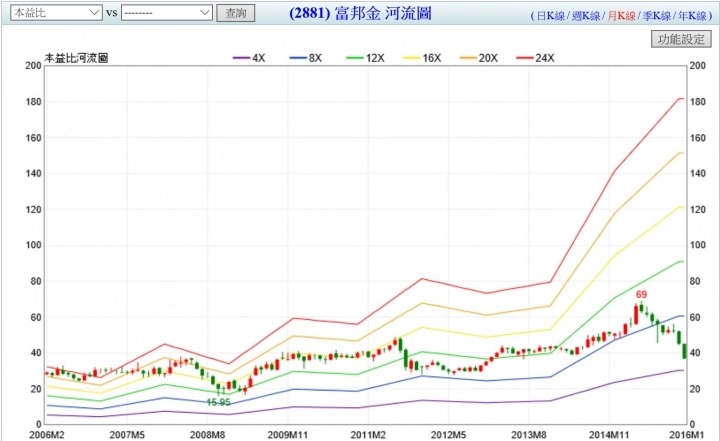
Task: Toggle the 8X blue legend entry
Action: [306, 58]
